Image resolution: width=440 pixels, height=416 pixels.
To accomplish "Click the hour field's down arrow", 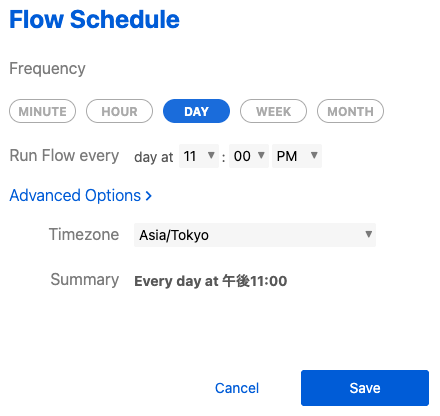I will pyautogui.click(x=211, y=155).
